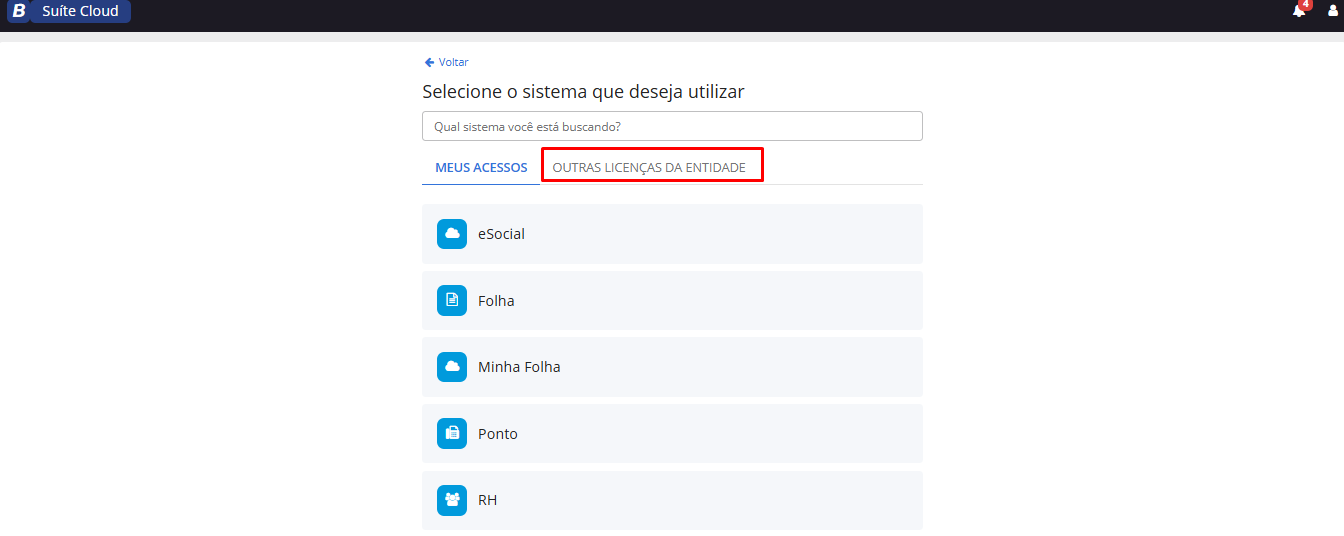Click the Suite Cloud label

point(80,11)
